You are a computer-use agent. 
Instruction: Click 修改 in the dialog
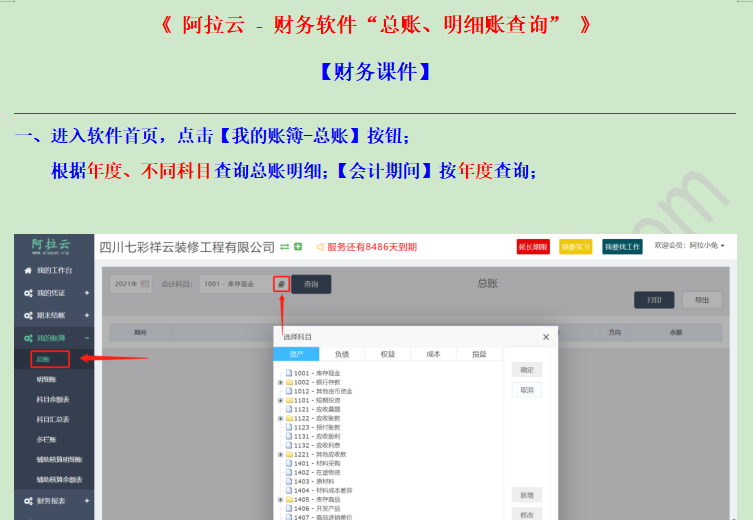point(527,514)
